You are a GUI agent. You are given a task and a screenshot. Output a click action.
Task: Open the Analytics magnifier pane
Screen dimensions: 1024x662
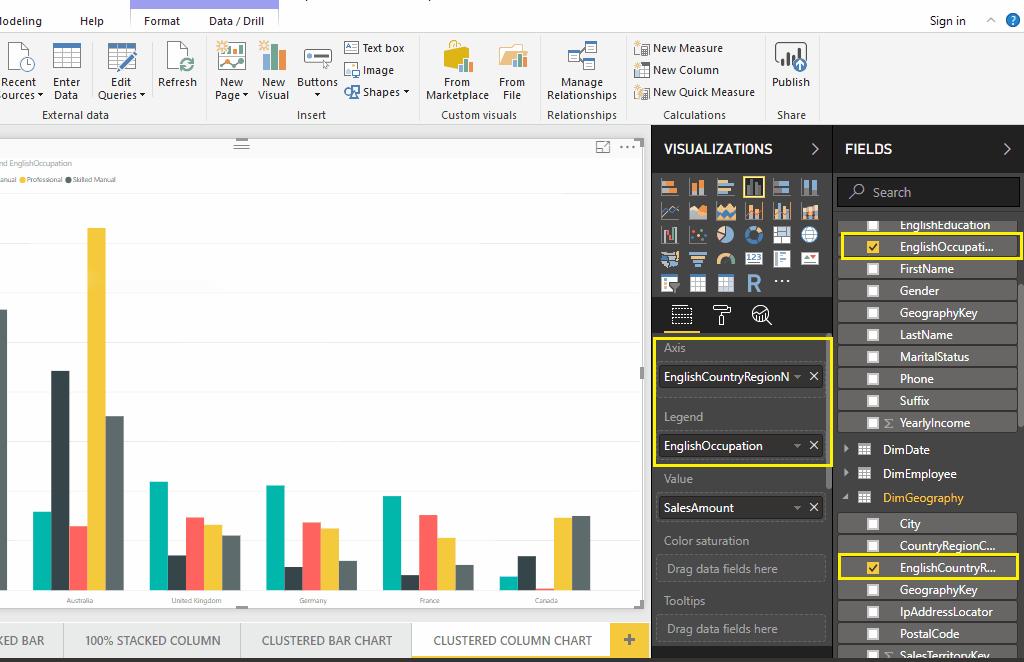tap(761, 315)
